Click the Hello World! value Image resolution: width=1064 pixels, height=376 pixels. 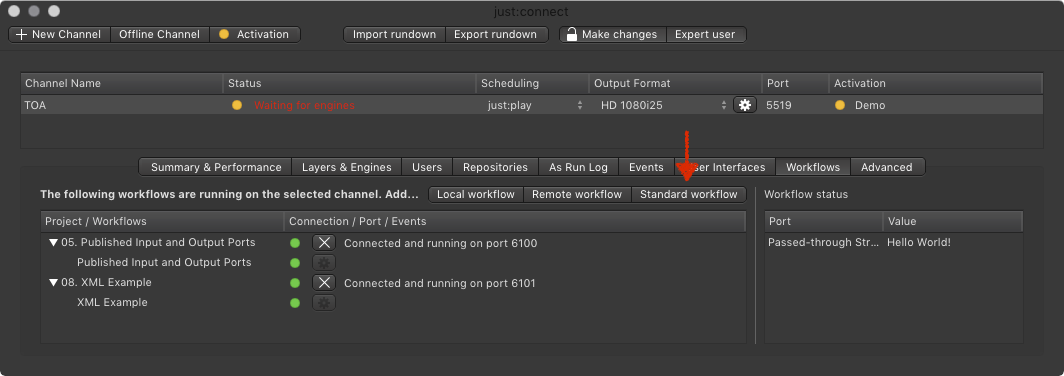click(x=919, y=242)
